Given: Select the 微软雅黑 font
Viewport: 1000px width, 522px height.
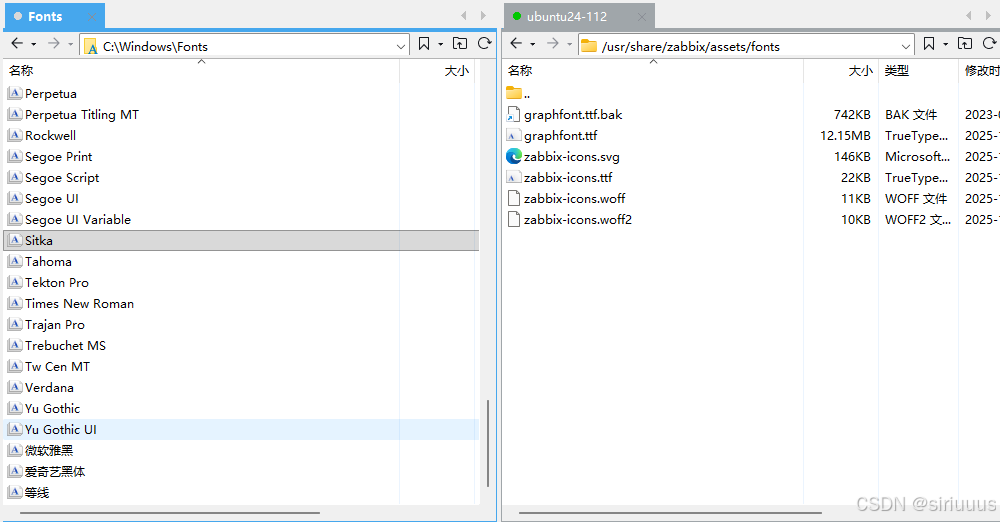Looking at the screenshot, I should click(48, 451).
